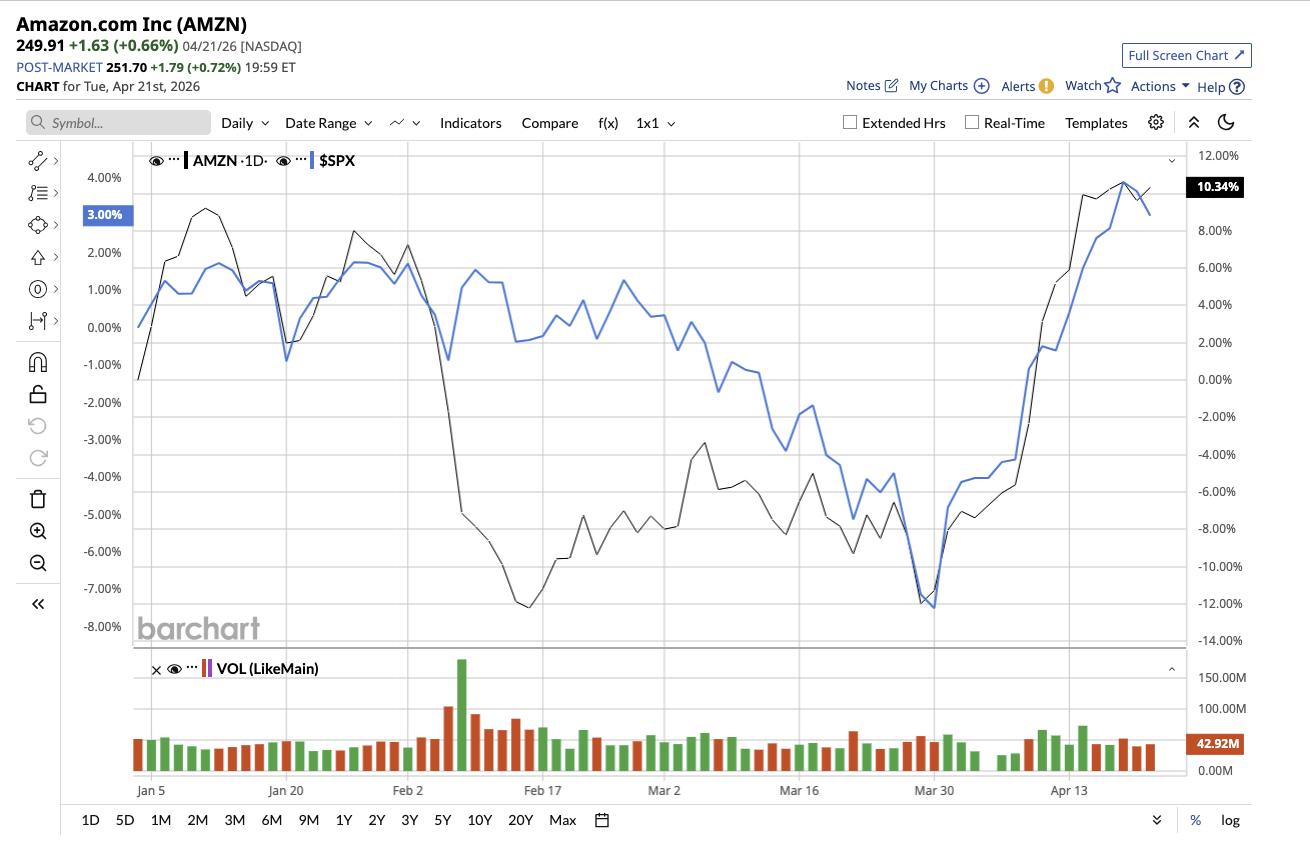Viewport: 1310px width, 858px height.
Task: Activate the measure tool icon
Action: pos(38,321)
